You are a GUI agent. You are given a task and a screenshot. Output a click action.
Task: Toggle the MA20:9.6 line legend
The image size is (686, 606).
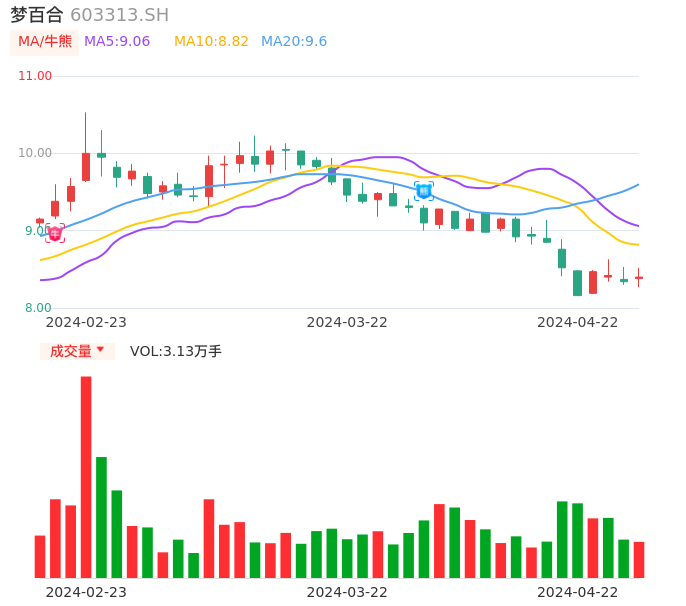(x=294, y=42)
